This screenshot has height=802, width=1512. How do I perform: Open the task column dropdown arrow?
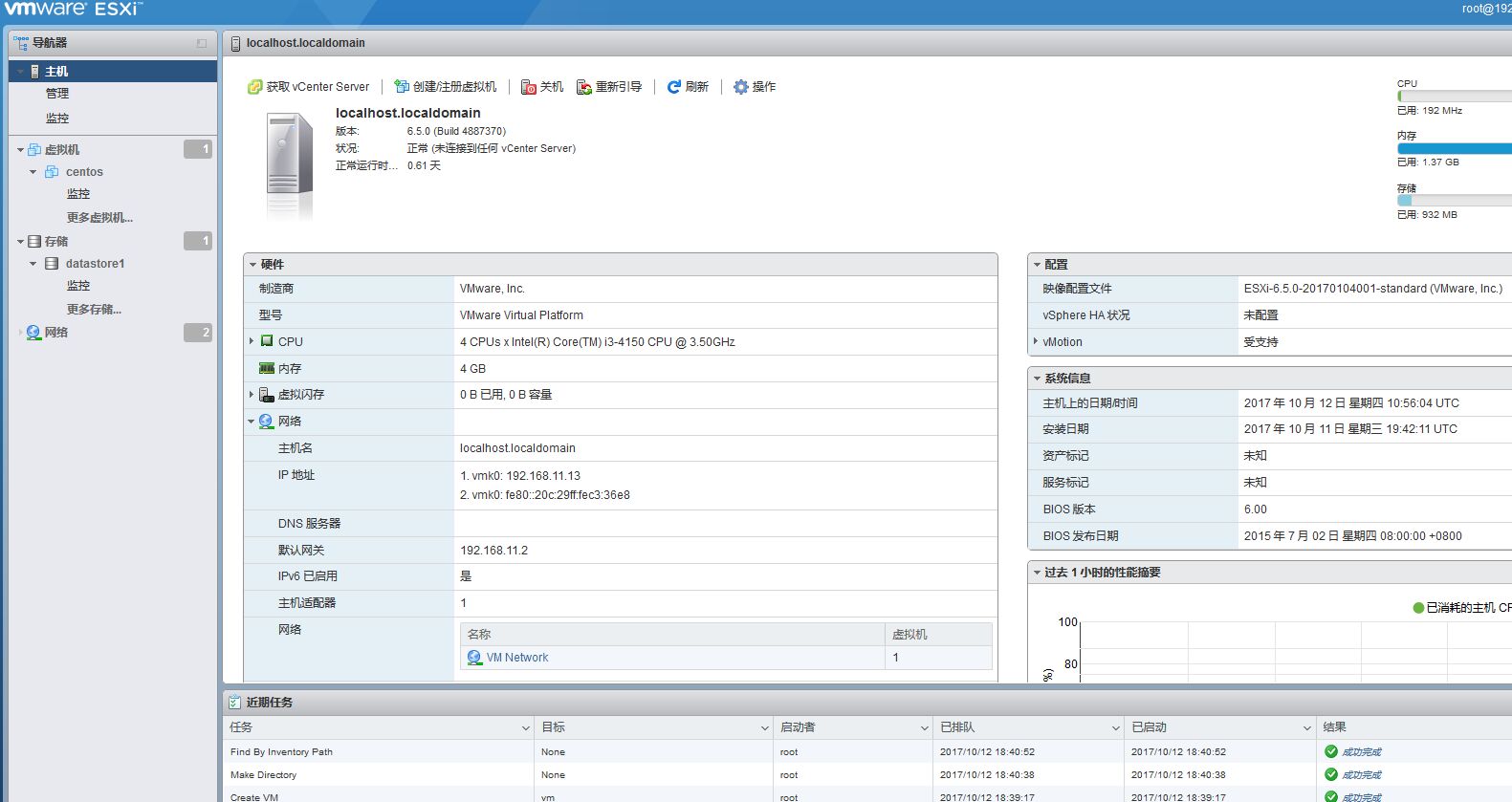(x=525, y=728)
